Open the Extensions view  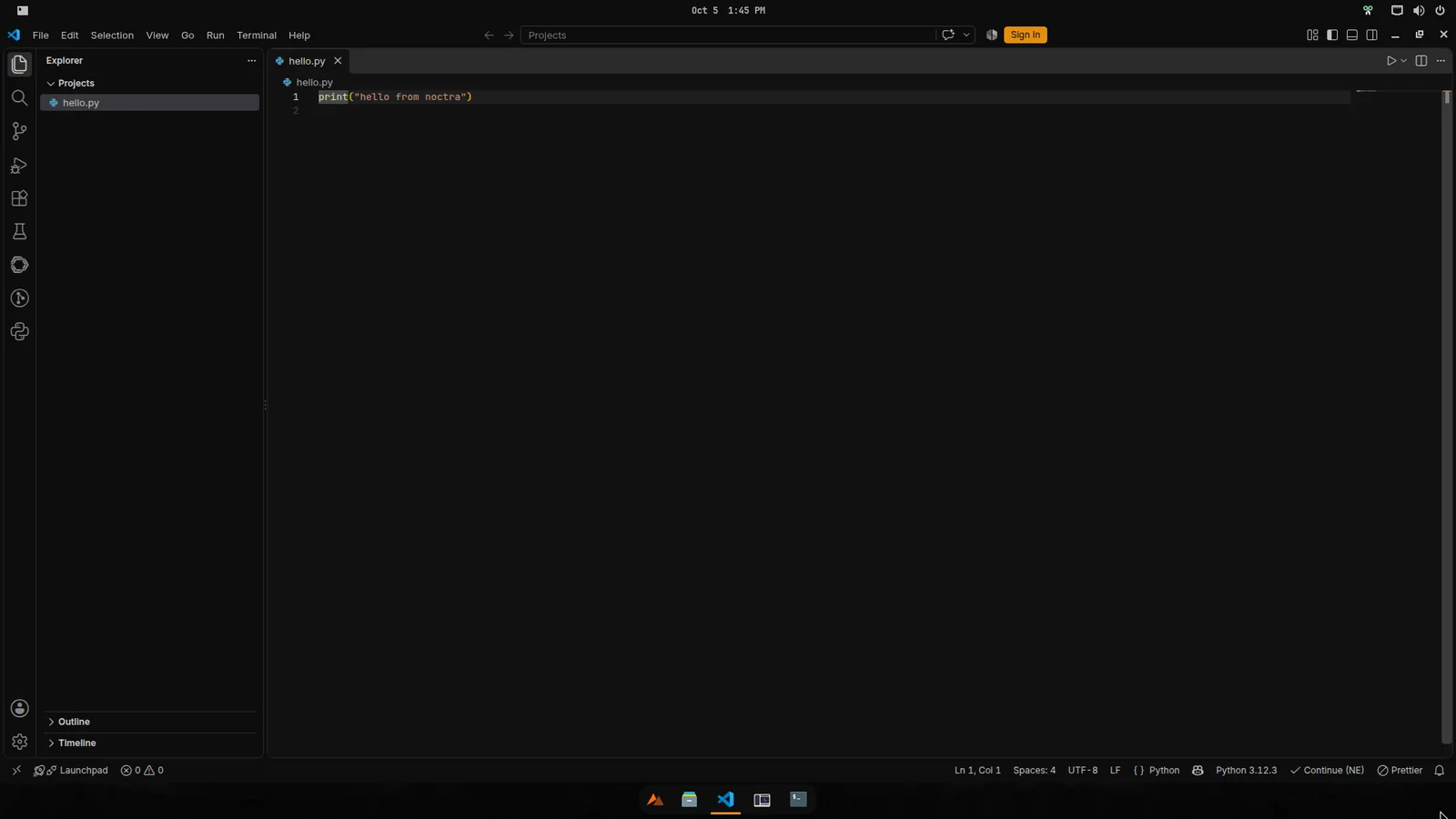tap(19, 198)
